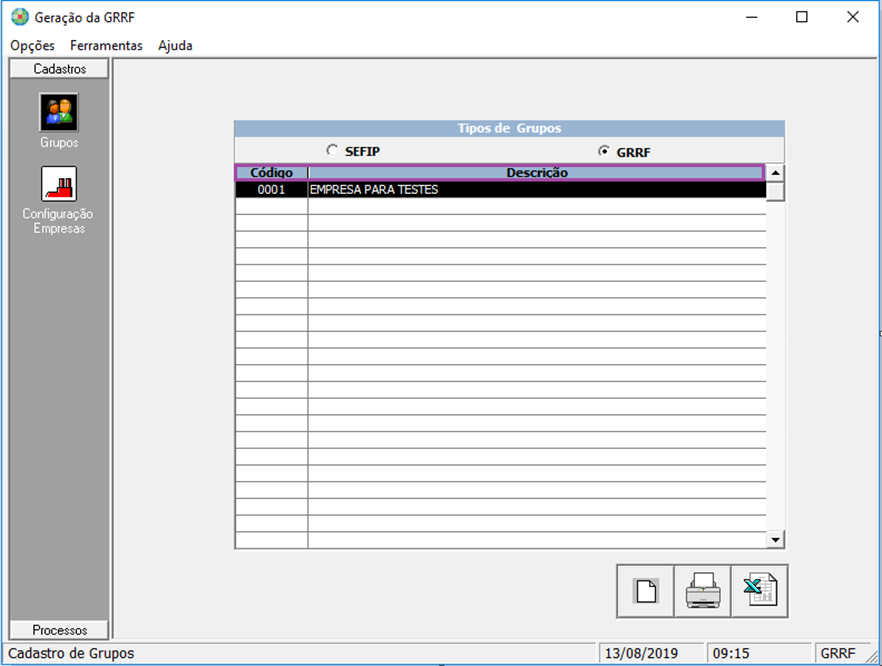Close the Geração da GRRF window
882x666 pixels.
tap(853, 17)
